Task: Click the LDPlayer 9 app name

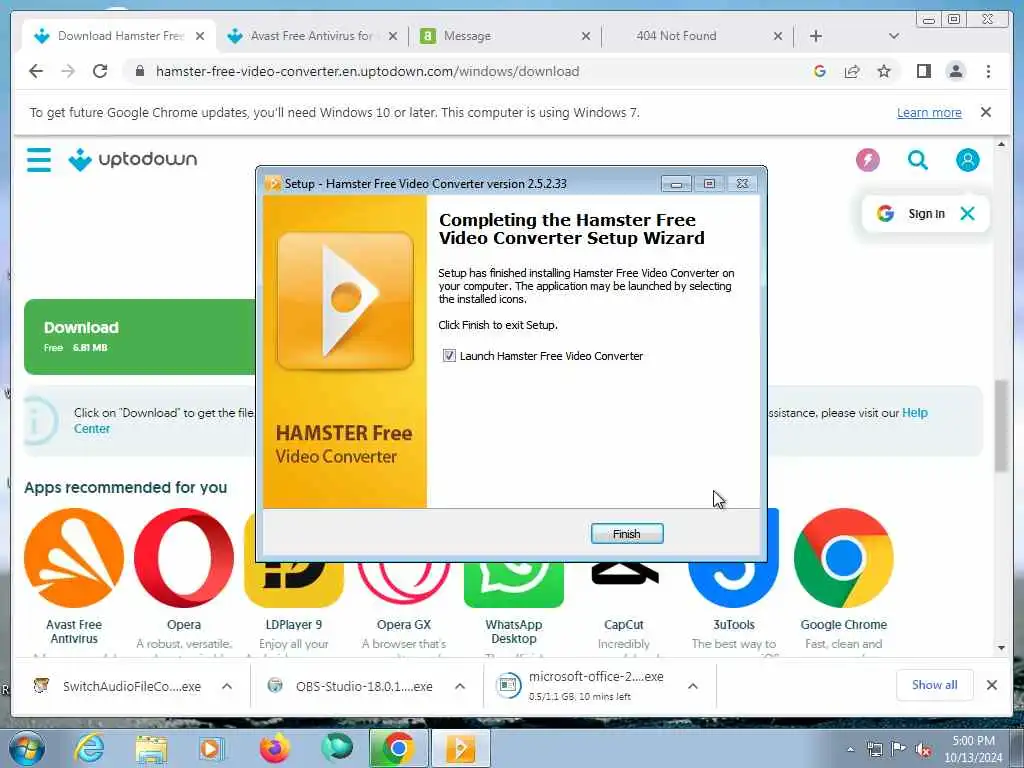Action: (294, 624)
